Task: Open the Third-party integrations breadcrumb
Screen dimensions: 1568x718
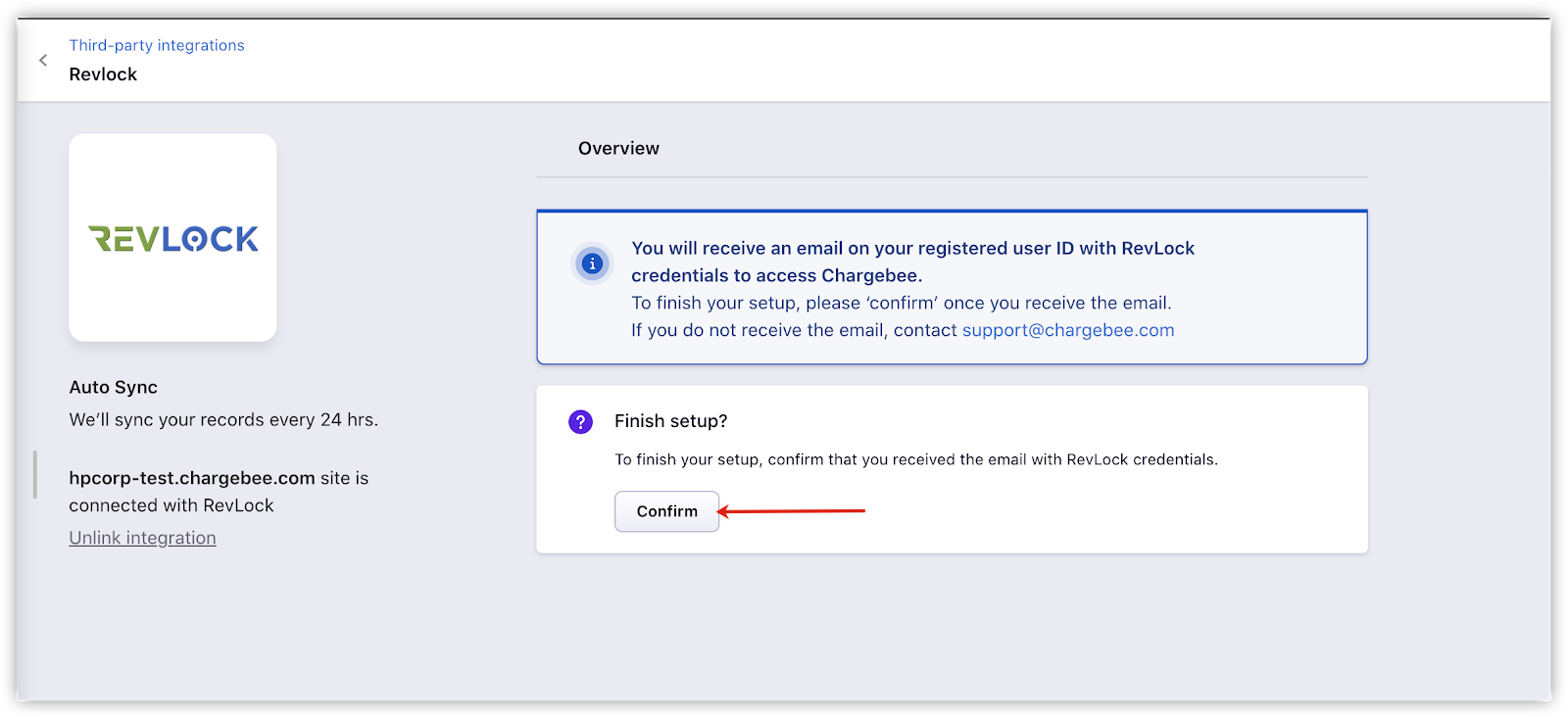Action: [x=157, y=45]
